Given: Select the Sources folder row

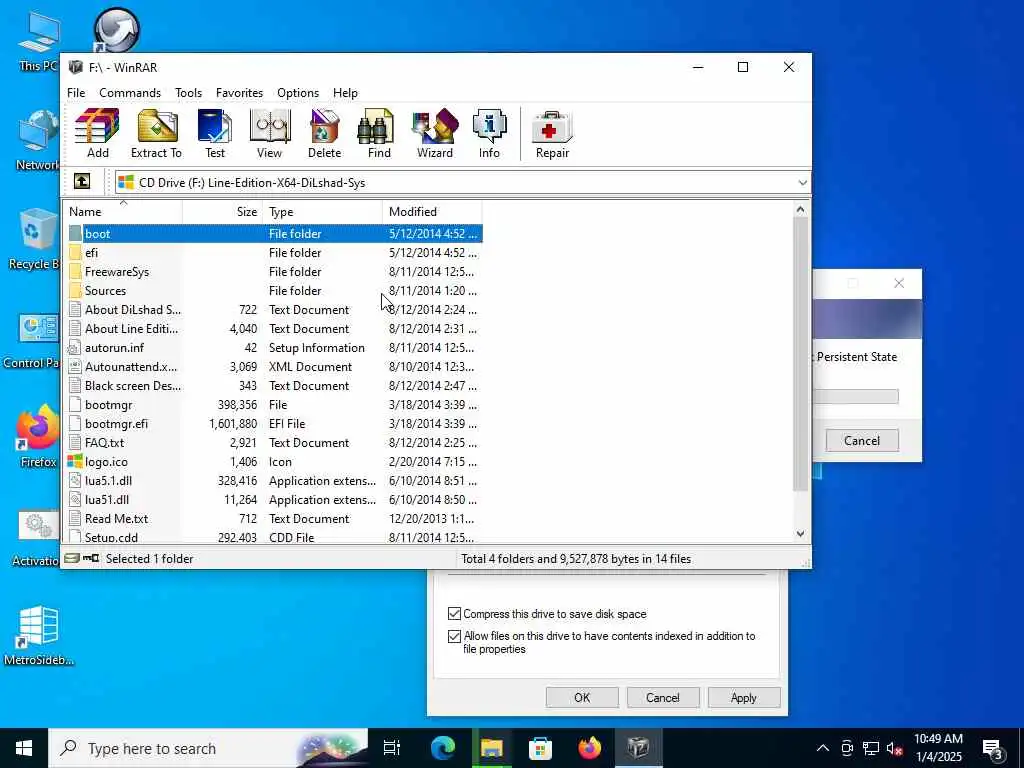Looking at the screenshot, I should tap(274, 291).
